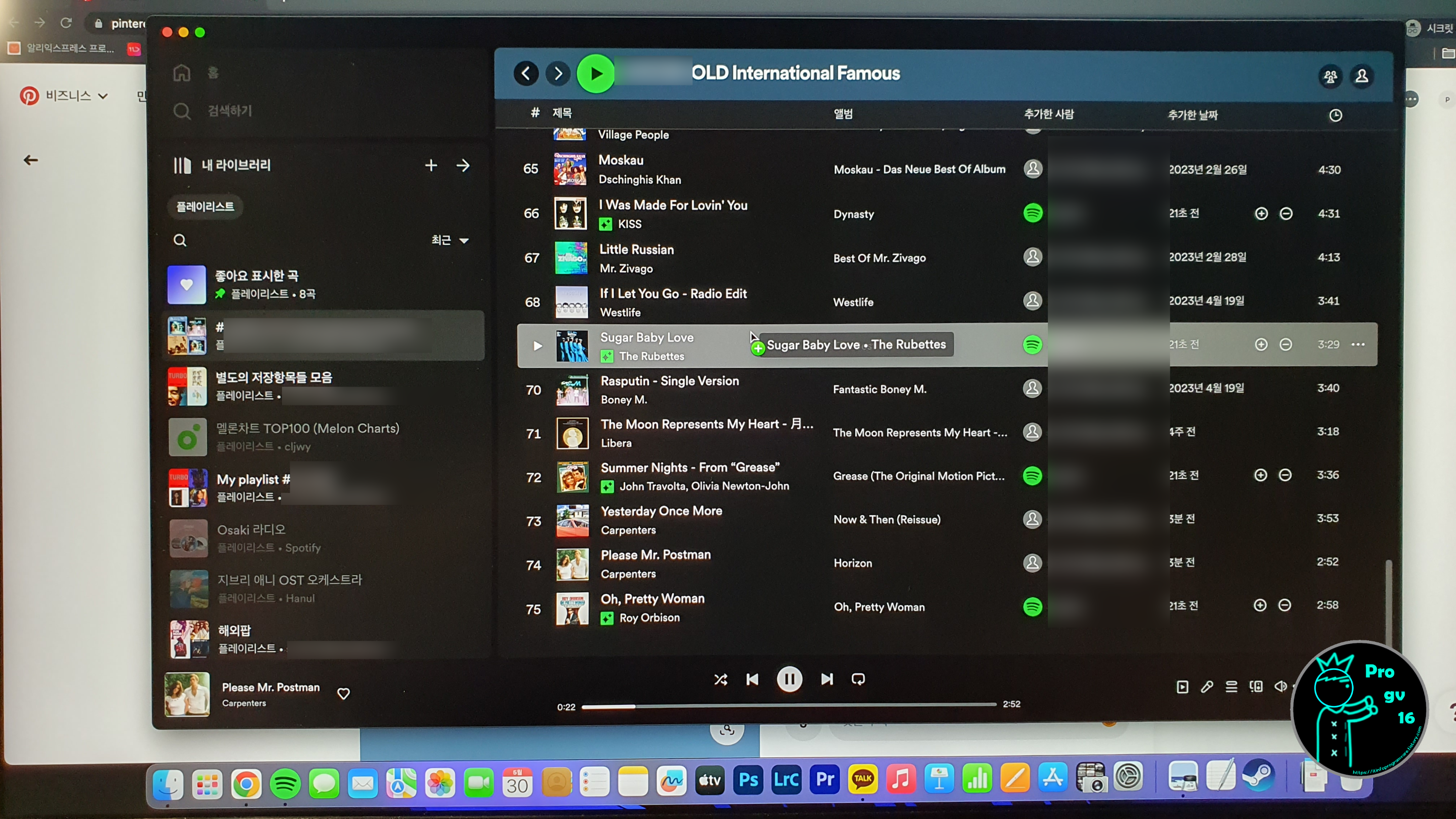Click the green play button in header

click(596, 73)
